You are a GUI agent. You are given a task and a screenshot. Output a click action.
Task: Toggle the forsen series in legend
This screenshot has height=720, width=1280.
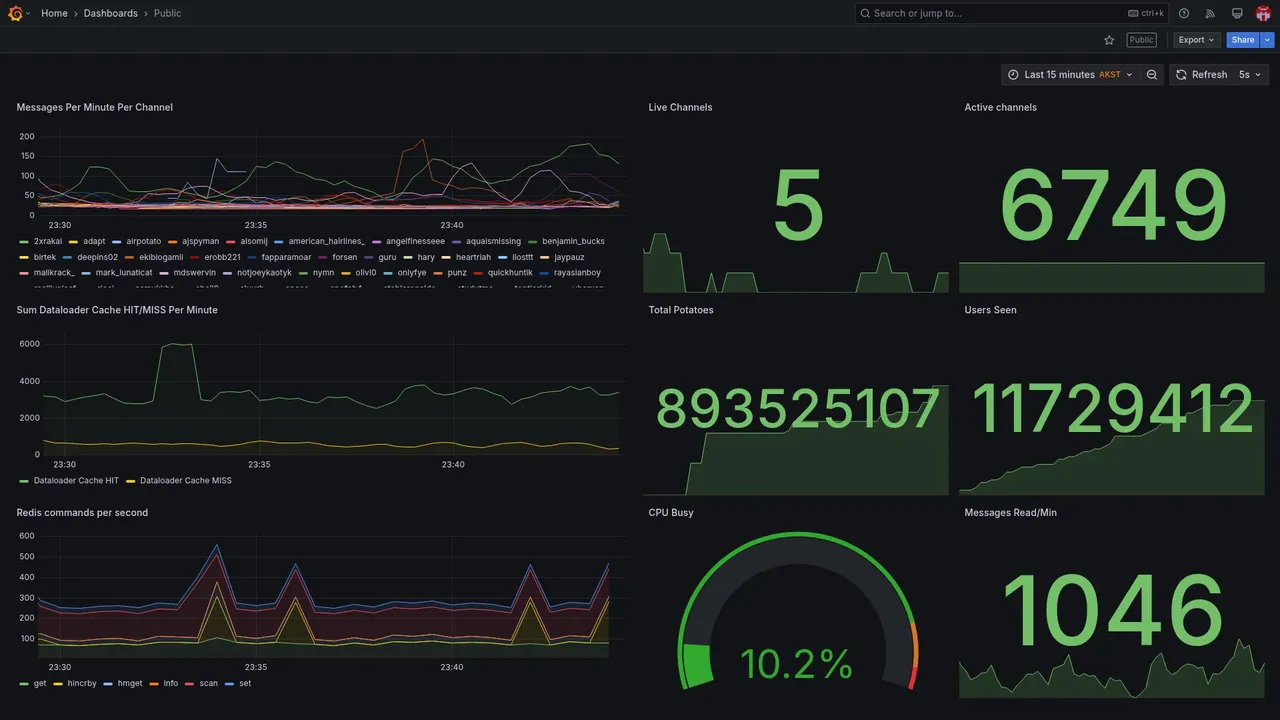(x=338, y=257)
